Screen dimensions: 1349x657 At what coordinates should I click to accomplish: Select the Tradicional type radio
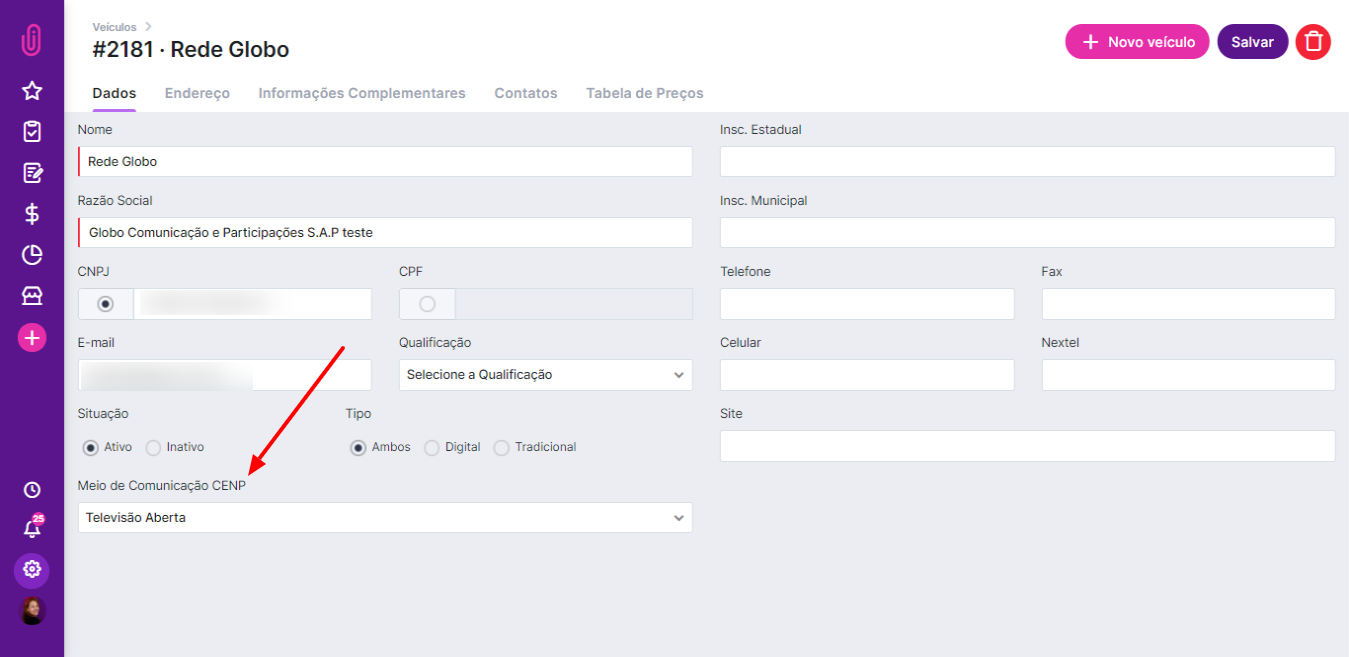point(502,447)
